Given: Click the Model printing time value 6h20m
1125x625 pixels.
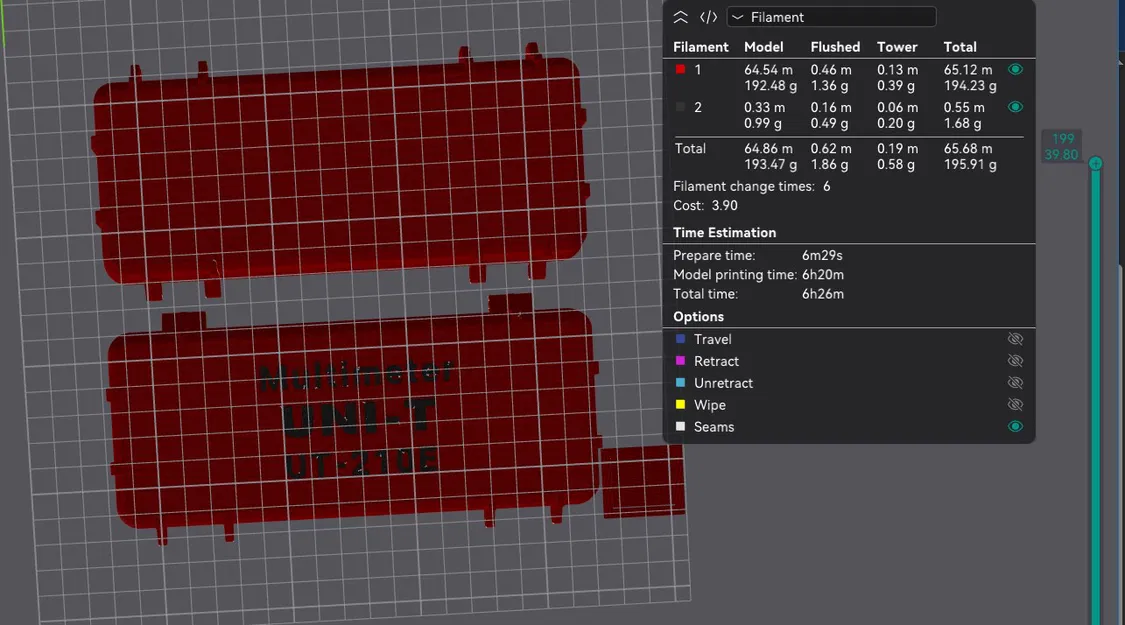Looking at the screenshot, I should 823,275.
